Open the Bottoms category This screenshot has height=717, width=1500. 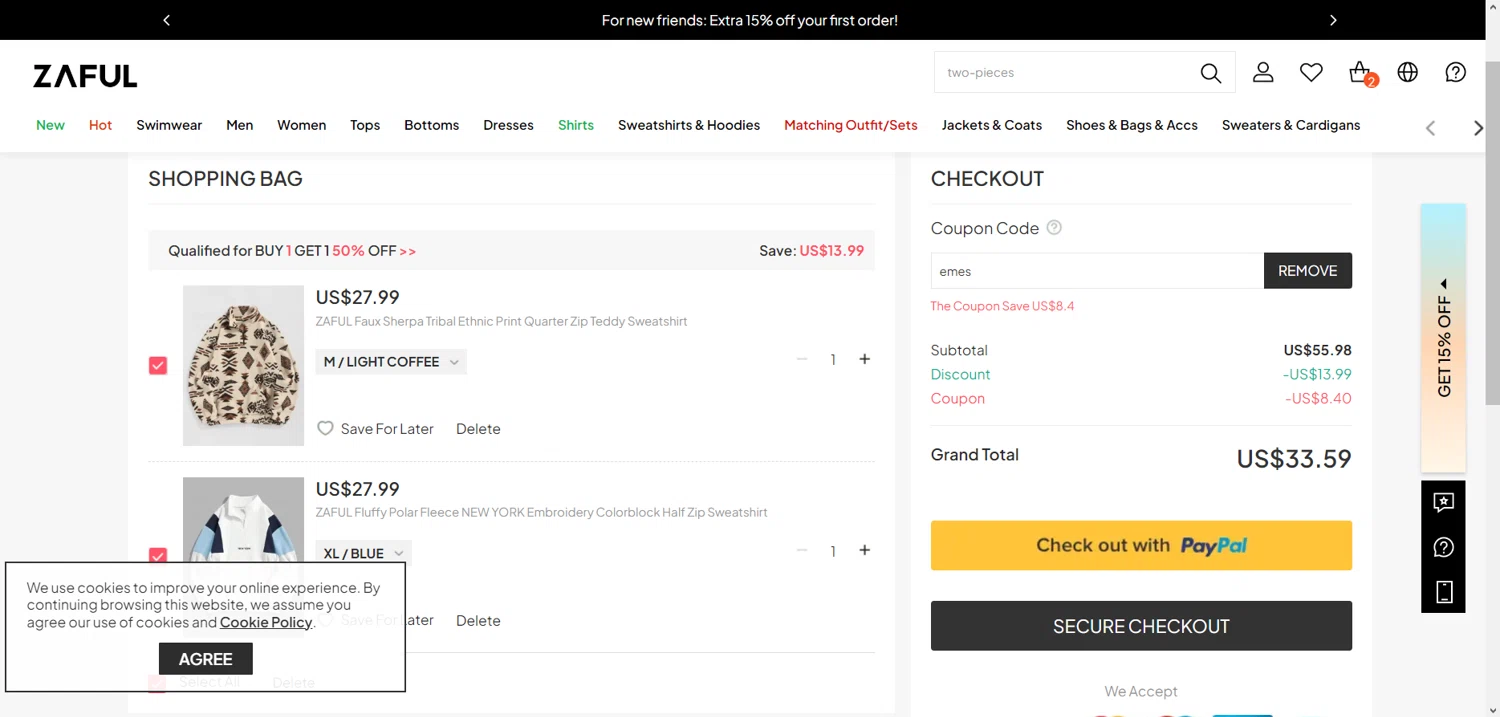pyautogui.click(x=431, y=125)
